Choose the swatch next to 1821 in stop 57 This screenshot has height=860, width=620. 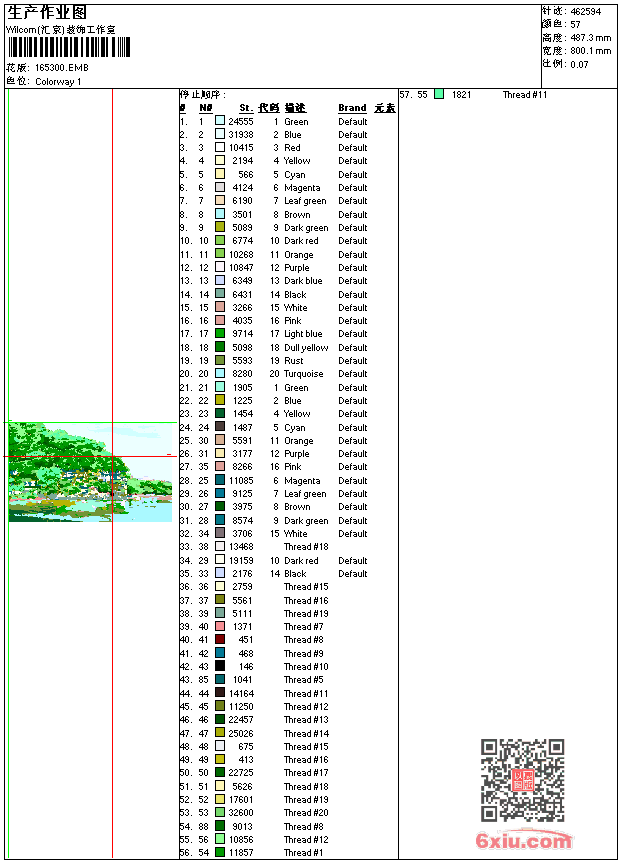pyautogui.click(x=439, y=94)
